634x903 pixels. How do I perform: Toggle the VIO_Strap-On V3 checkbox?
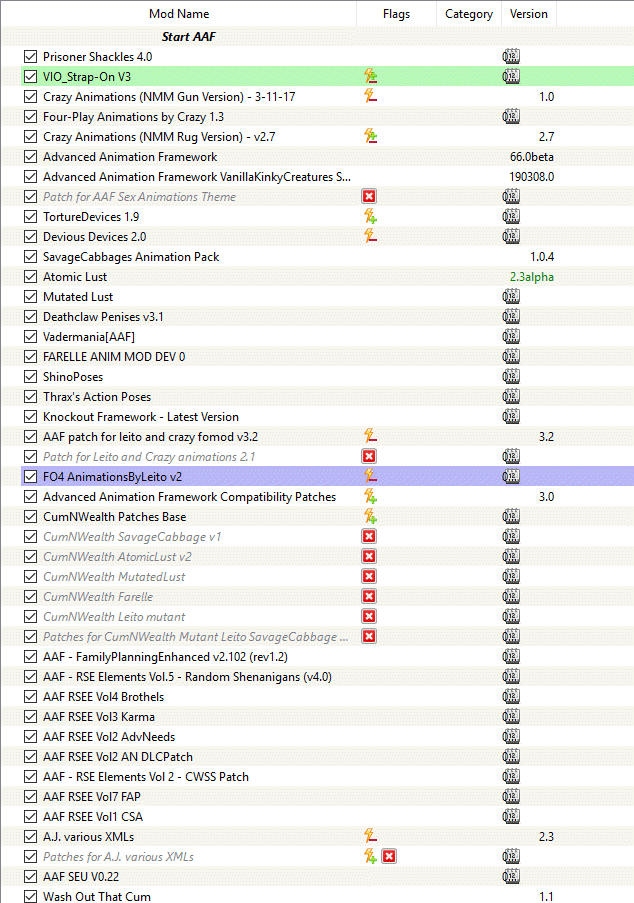(31, 77)
